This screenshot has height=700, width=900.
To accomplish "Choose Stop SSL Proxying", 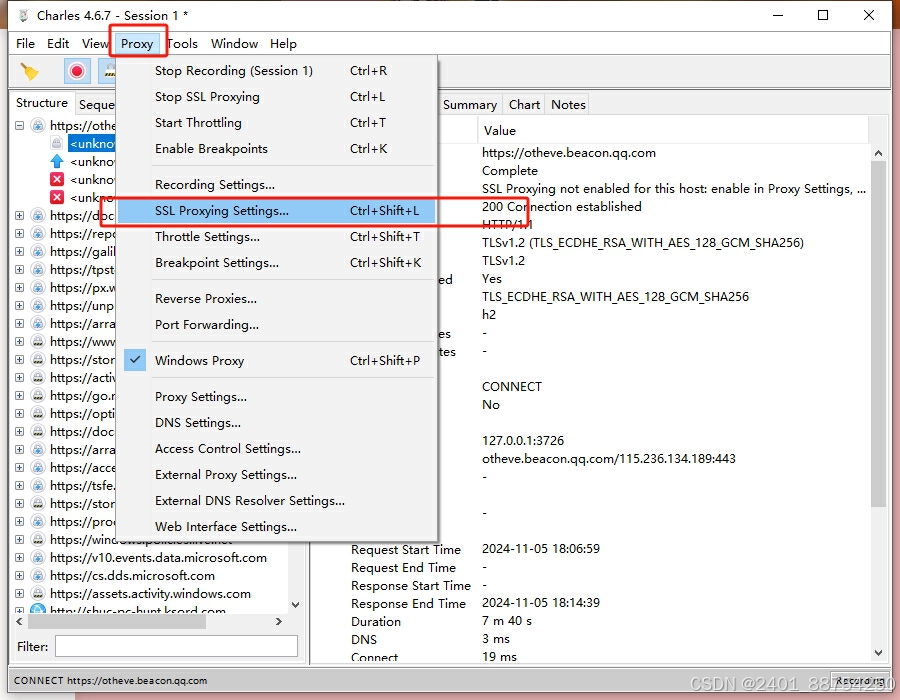I will point(276,96).
